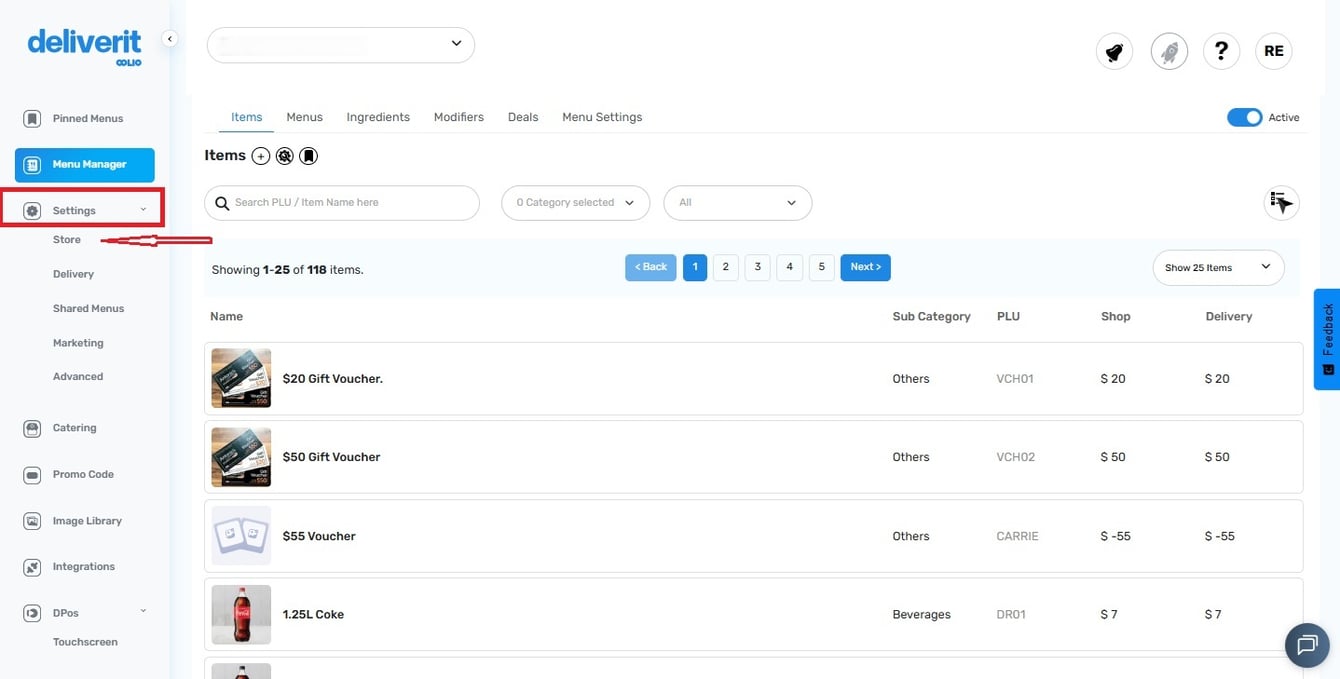Open Marketing in the sidebar
This screenshot has width=1340, height=679.
point(78,343)
